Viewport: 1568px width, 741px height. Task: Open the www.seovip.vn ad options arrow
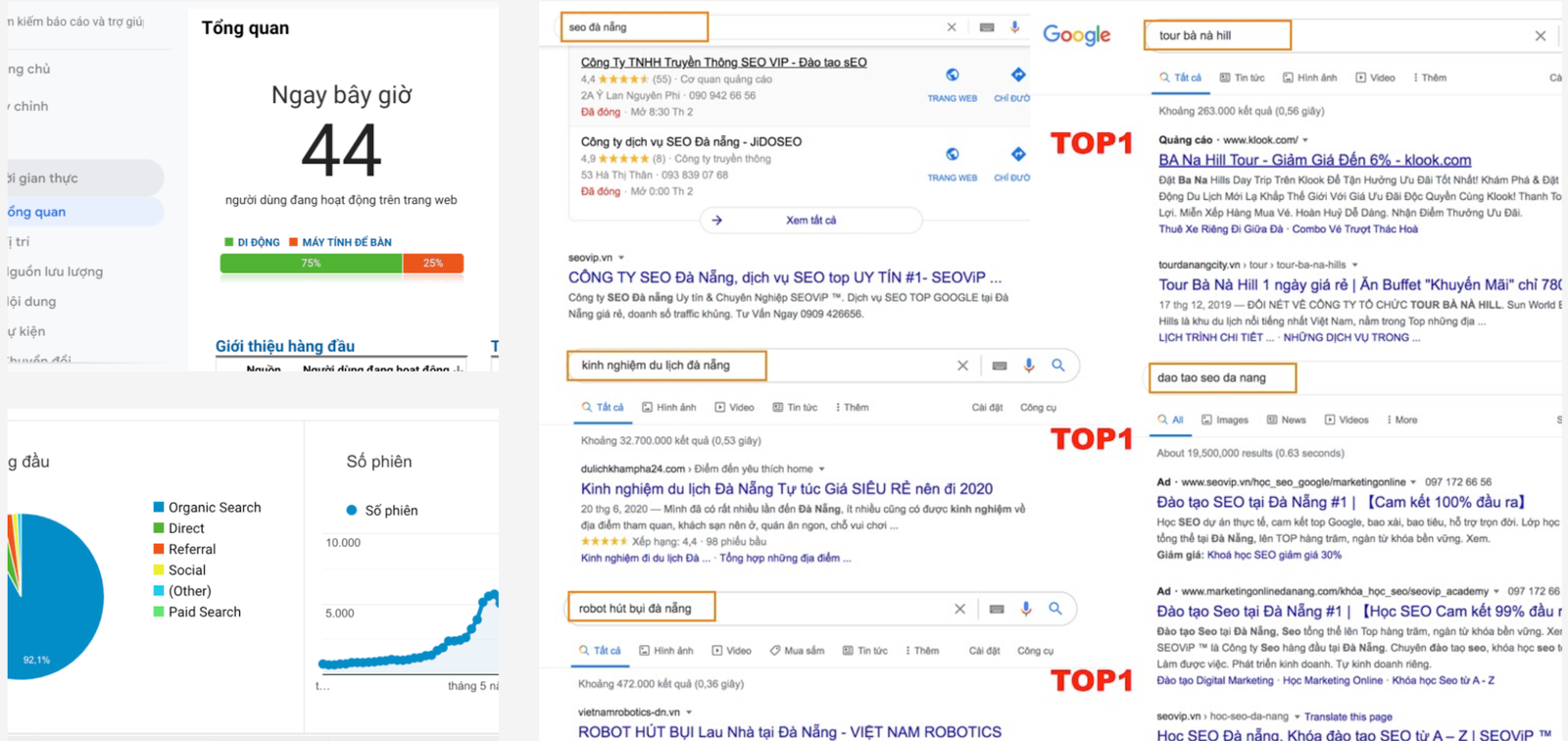(1413, 482)
